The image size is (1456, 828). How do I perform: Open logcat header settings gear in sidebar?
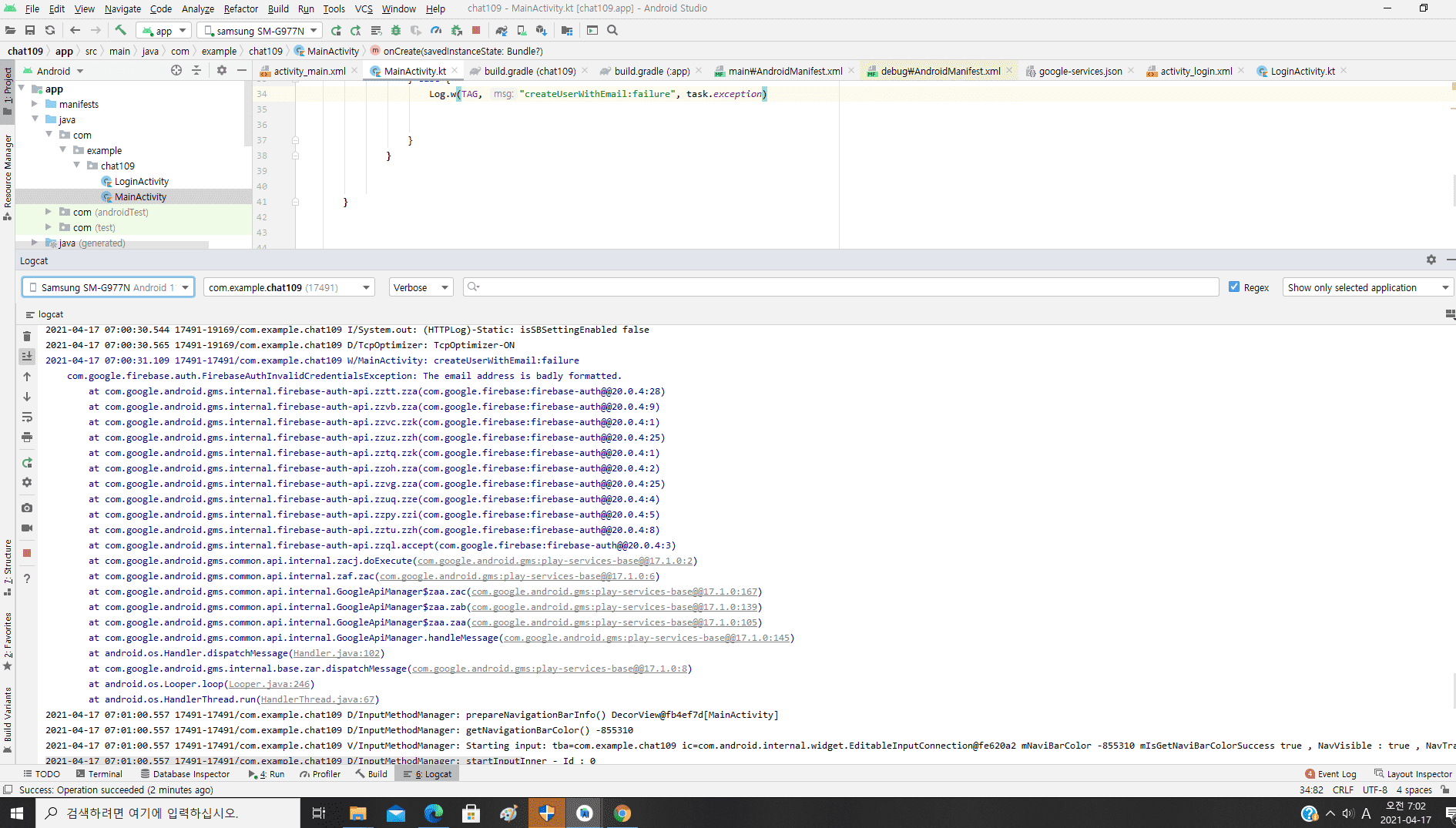[27, 482]
